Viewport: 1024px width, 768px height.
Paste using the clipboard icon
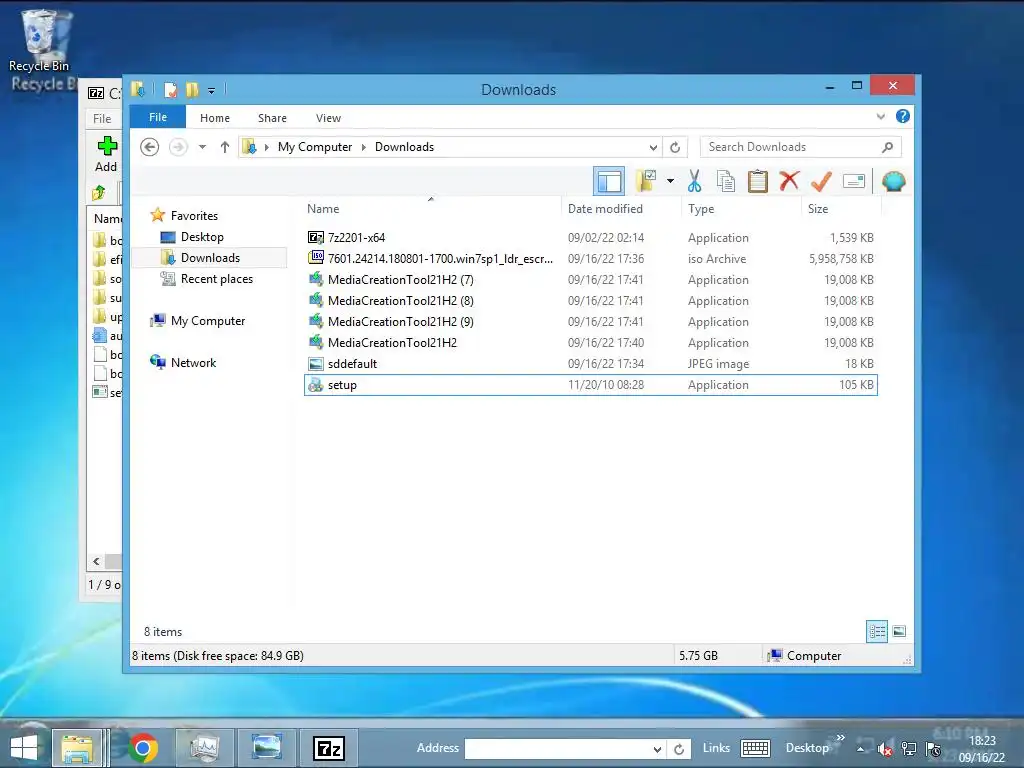click(x=758, y=181)
